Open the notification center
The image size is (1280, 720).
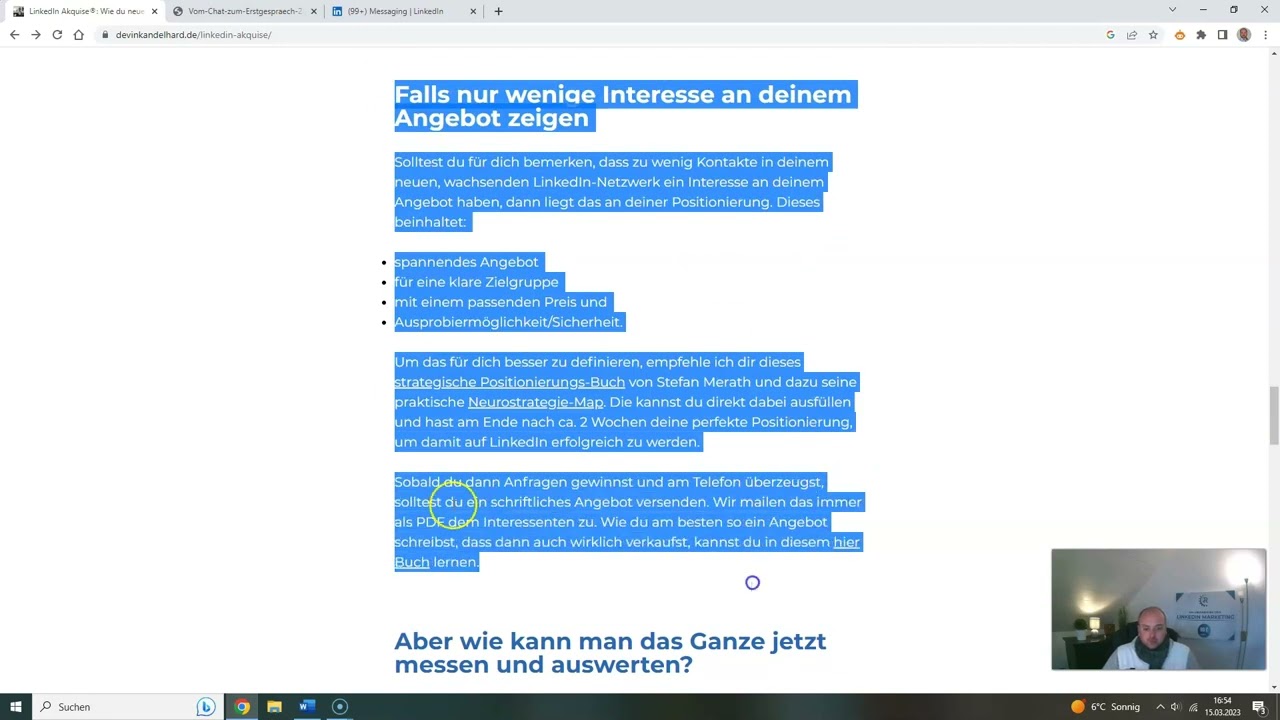pyautogui.click(x=1258, y=707)
